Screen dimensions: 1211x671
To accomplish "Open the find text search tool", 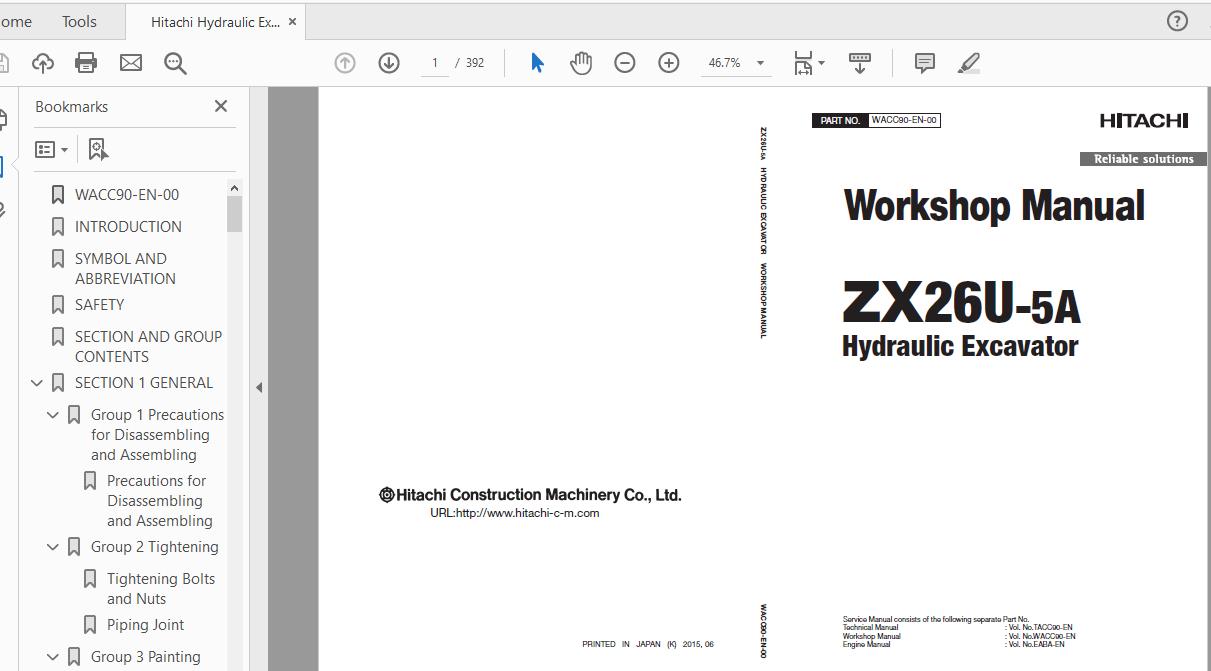I will pyautogui.click(x=176, y=63).
